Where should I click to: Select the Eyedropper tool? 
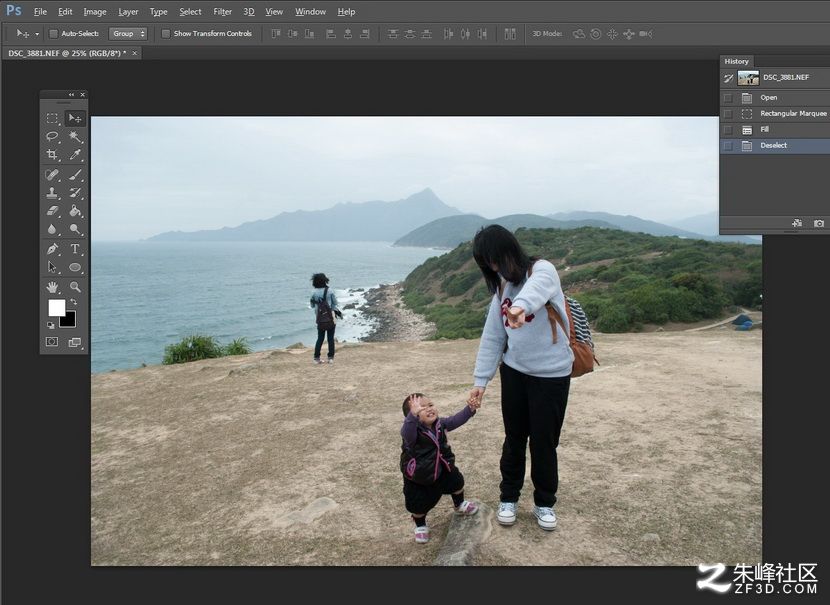click(x=75, y=155)
